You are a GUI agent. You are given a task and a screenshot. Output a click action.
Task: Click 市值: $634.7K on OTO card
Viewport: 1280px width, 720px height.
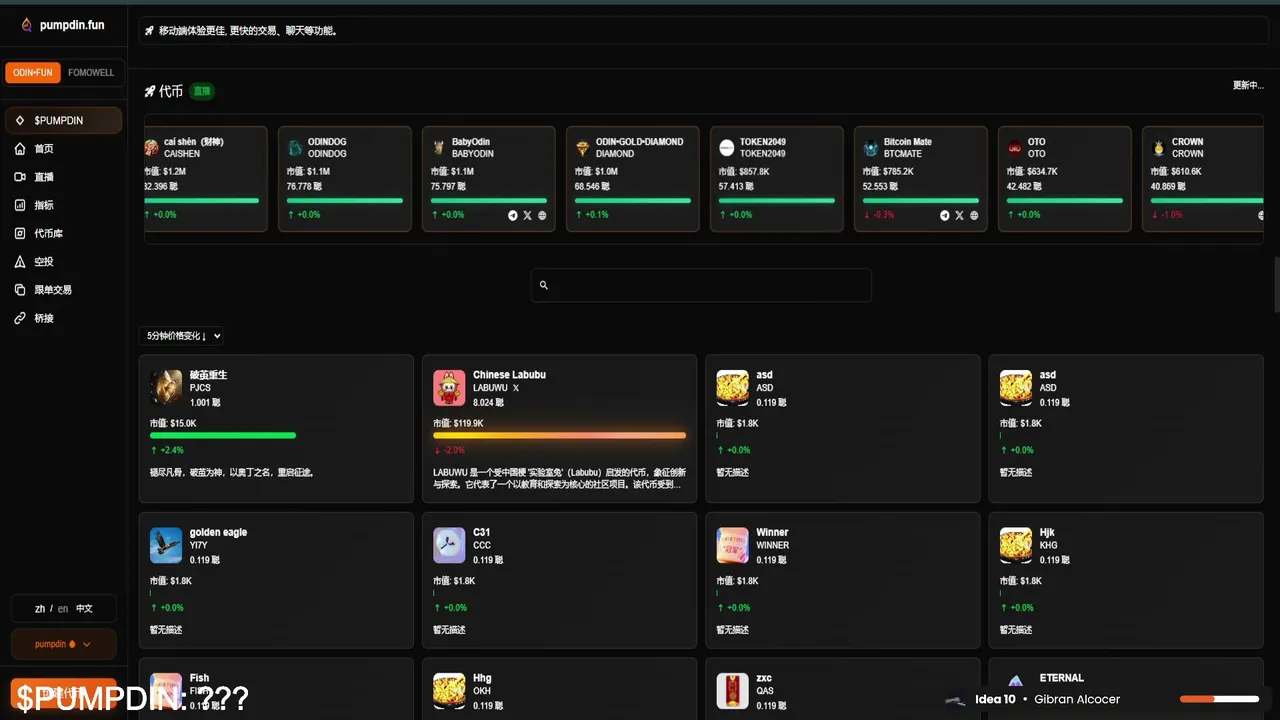1032,172
